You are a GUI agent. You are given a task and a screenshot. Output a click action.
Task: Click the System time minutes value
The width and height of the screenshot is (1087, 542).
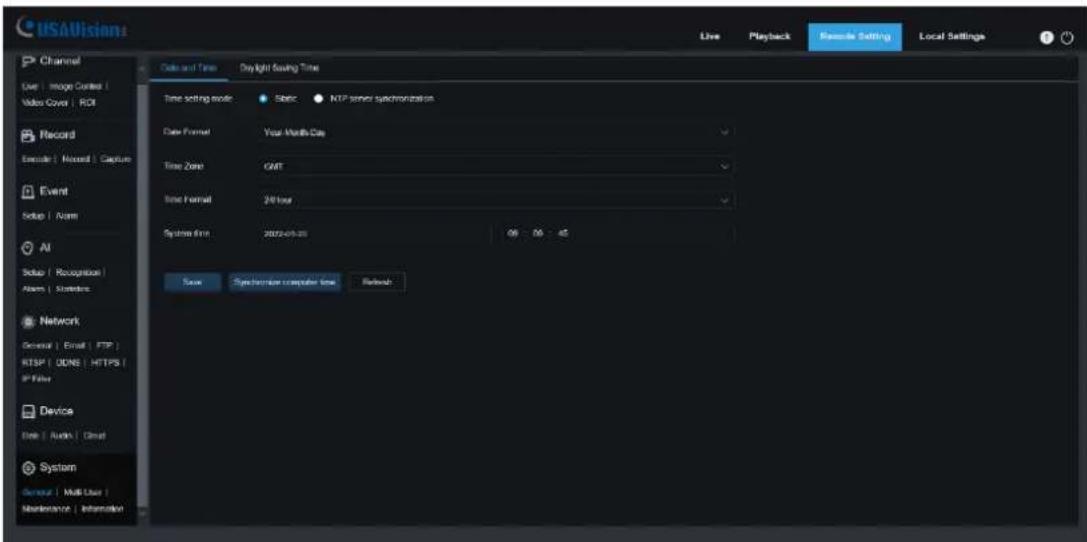coord(537,234)
